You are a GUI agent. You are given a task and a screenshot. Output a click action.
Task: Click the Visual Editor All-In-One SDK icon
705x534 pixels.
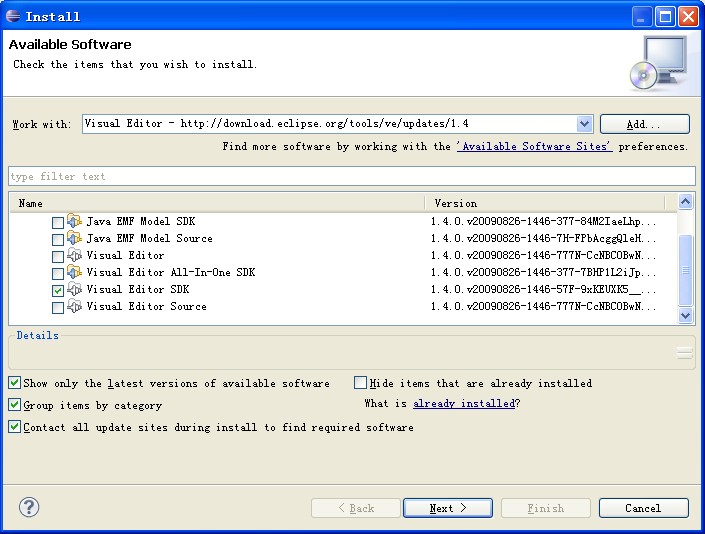click(74, 272)
